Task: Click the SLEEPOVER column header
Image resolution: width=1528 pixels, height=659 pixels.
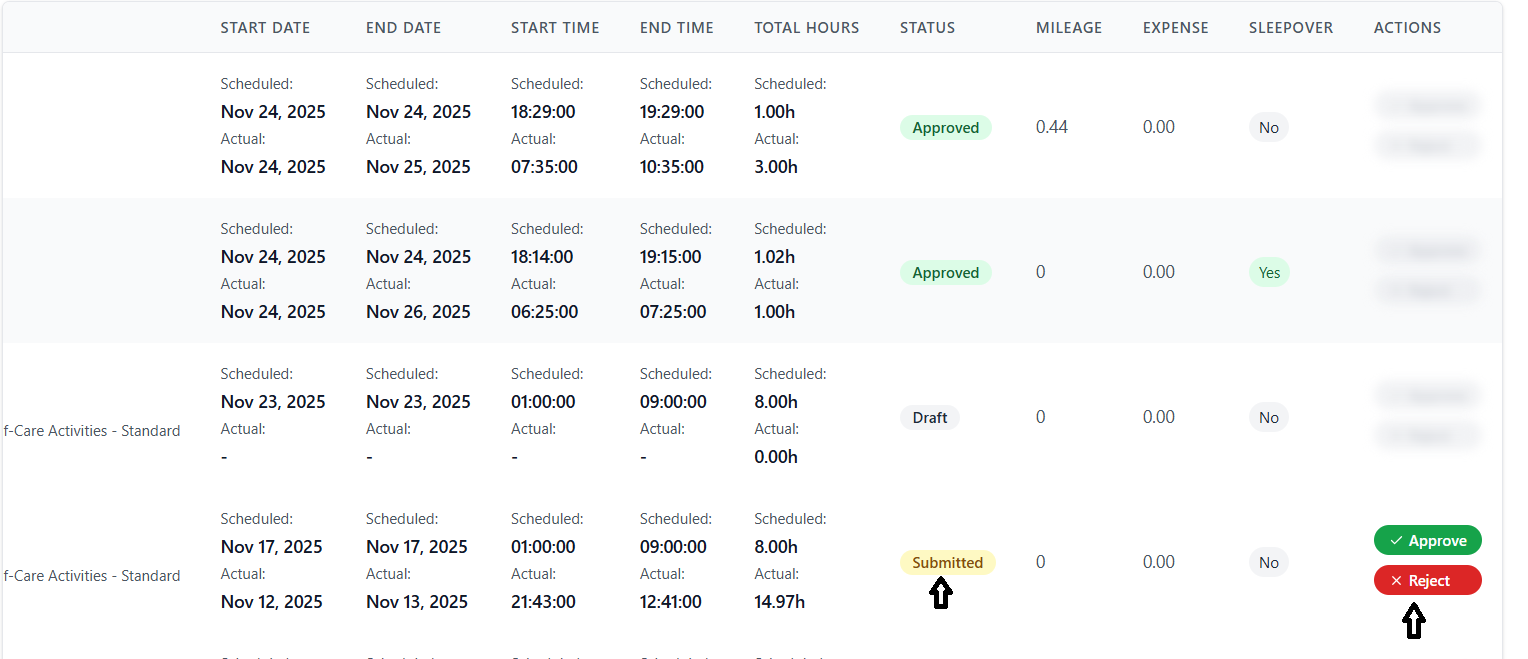Action: [x=1290, y=28]
